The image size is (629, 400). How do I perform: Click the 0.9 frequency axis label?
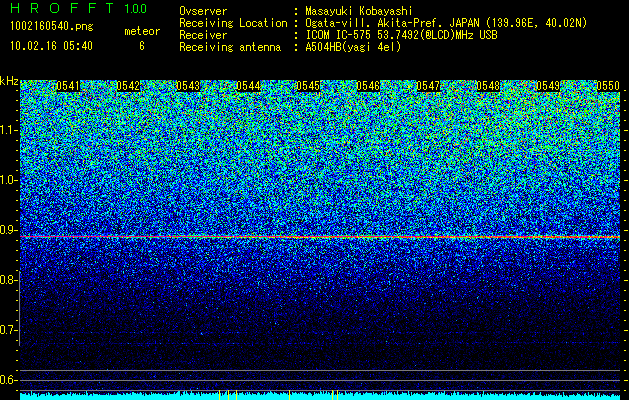[9, 230]
